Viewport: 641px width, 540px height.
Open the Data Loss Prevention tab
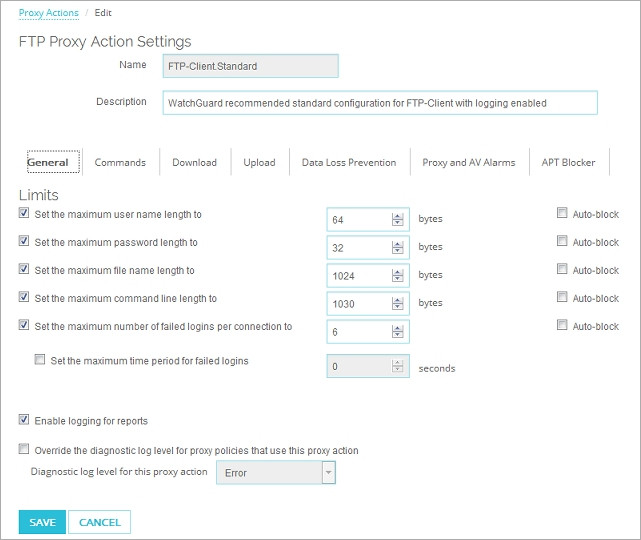tap(349, 162)
